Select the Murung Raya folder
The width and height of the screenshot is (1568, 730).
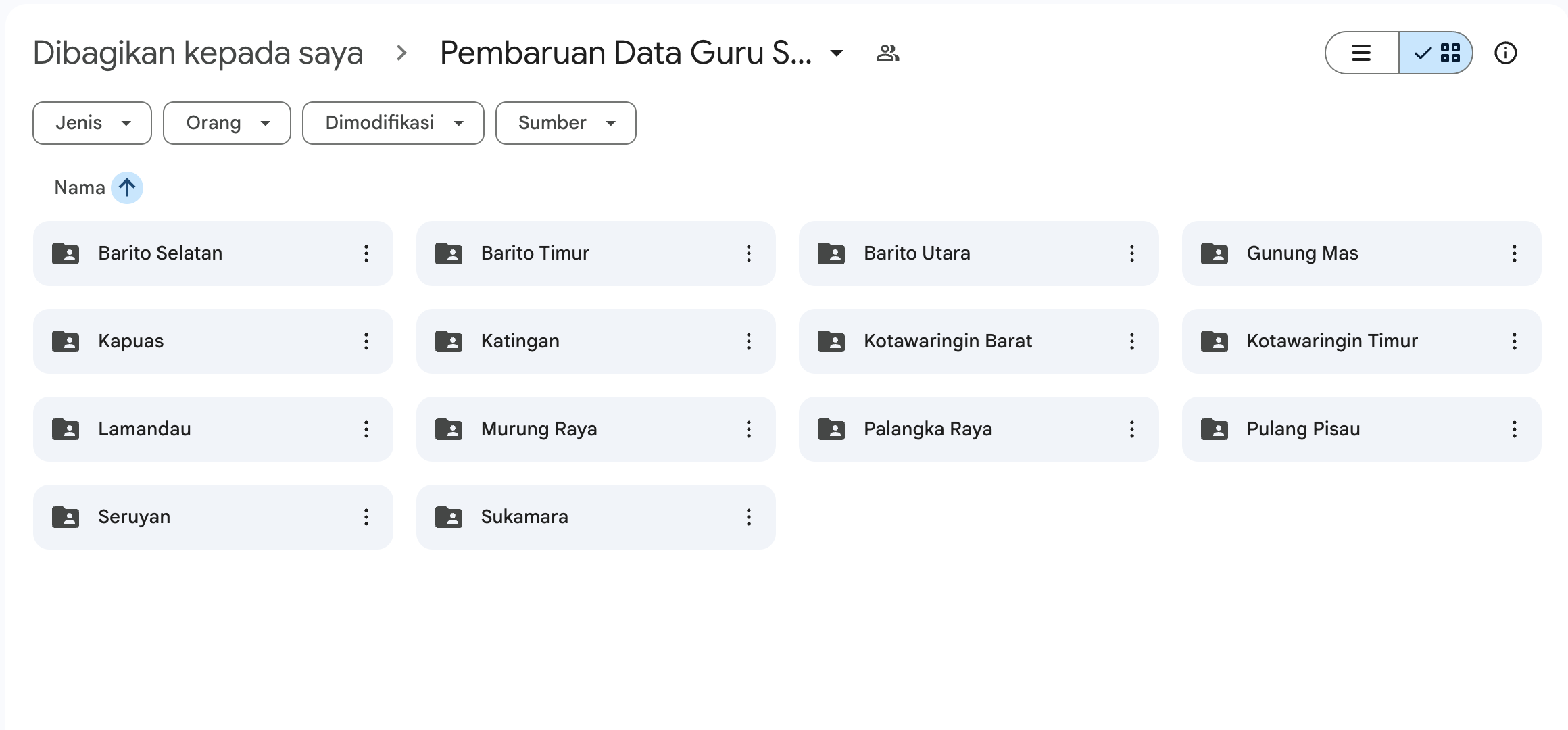pyautogui.click(x=539, y=429)
